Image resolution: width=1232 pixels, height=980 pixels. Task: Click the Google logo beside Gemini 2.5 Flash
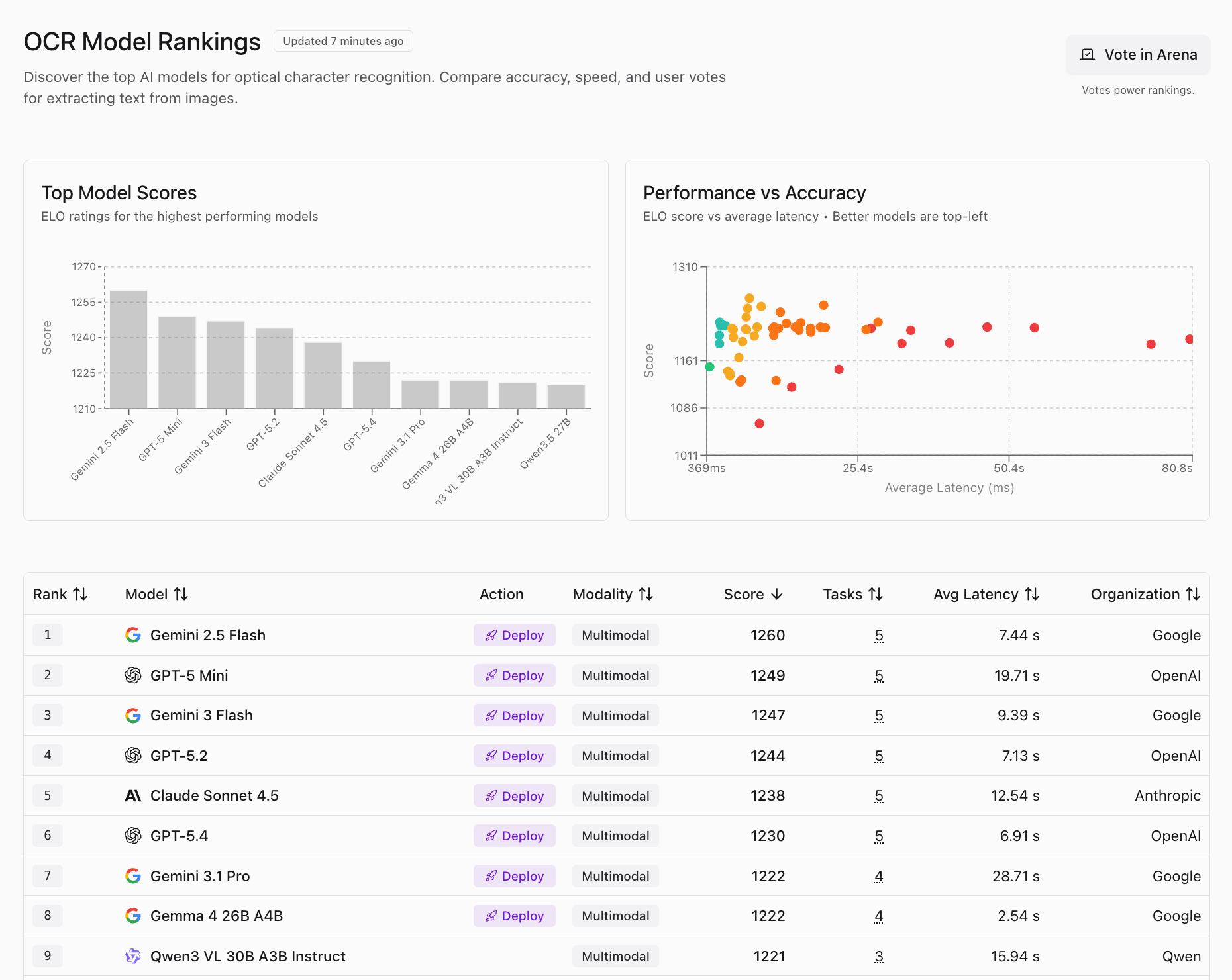pyautogui.click(x=133, y=635)
